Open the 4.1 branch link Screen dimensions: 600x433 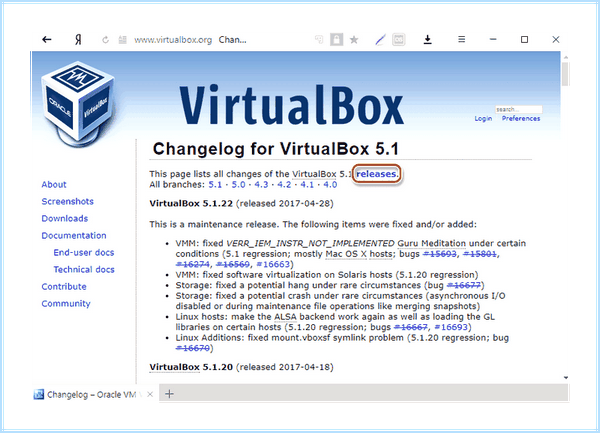pyautogui.click(x=307, y=185)
